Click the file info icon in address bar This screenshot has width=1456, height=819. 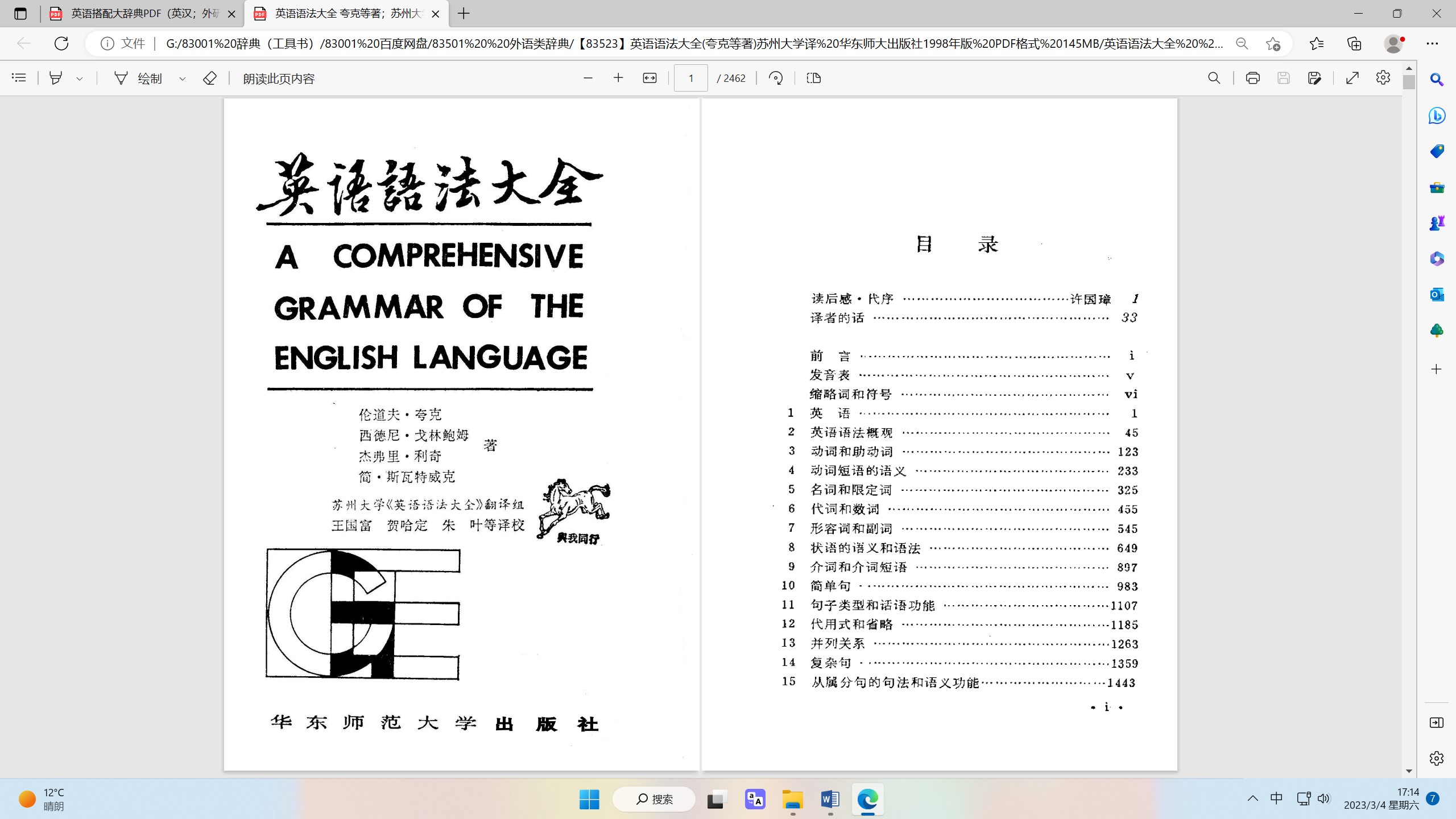[x=107, y=43]
